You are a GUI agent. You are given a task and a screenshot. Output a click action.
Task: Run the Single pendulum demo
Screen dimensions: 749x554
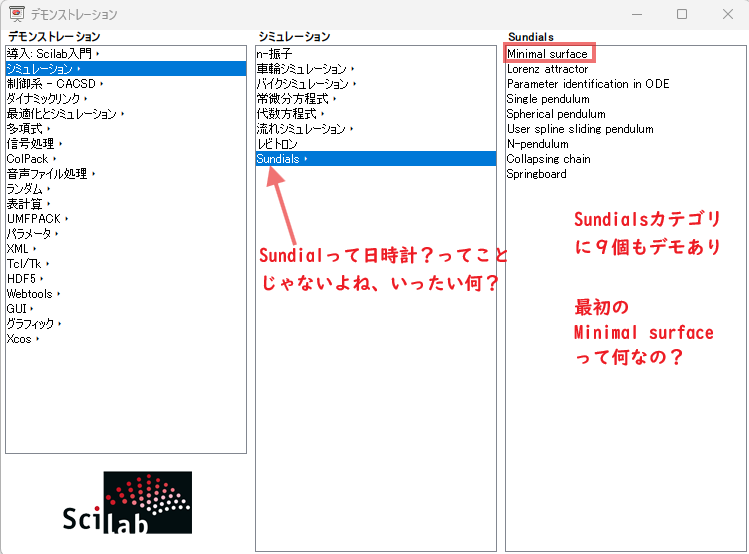pyautogui.click(x=626, y=99)
